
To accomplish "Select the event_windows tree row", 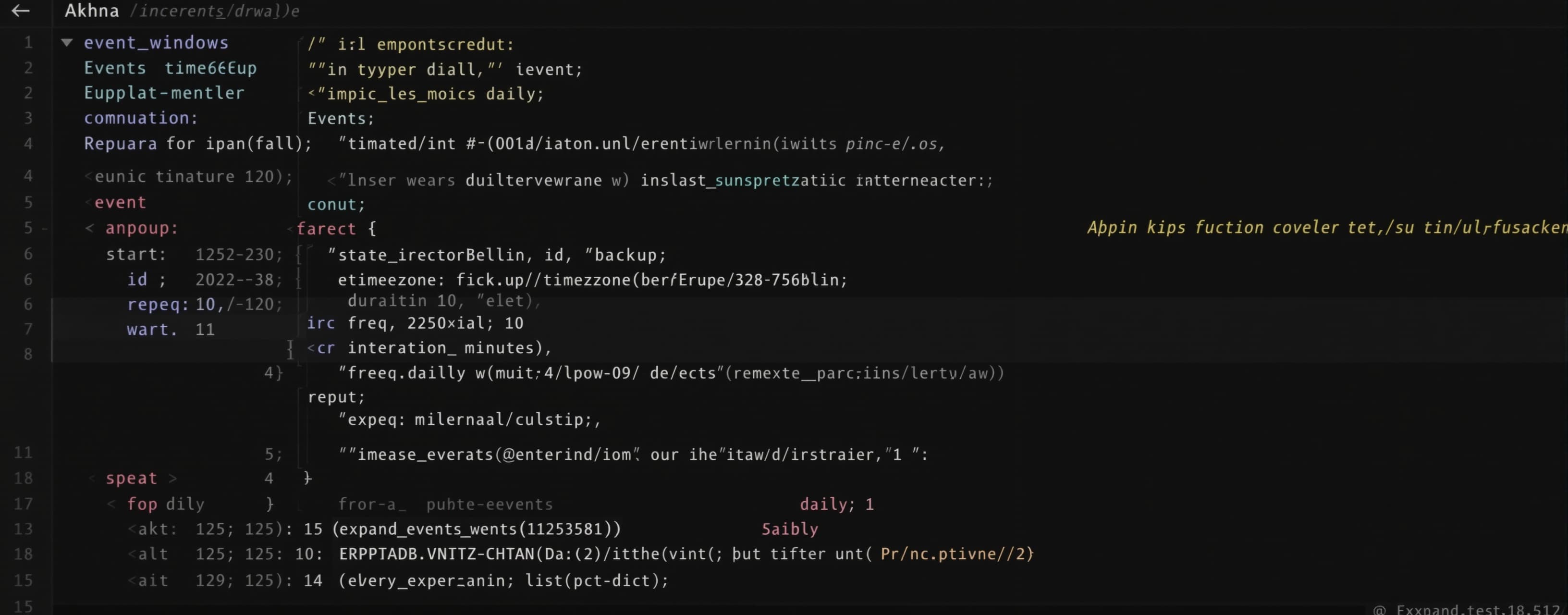I will 156,43.
